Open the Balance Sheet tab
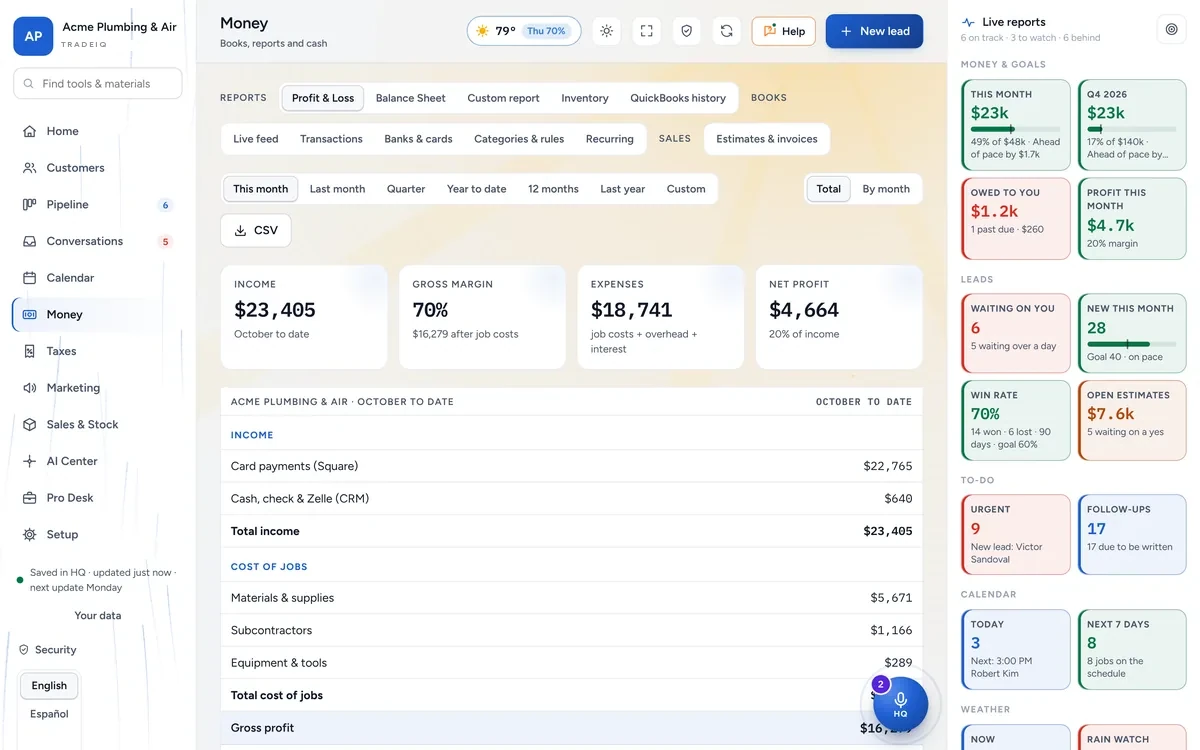 coord(411,98)
